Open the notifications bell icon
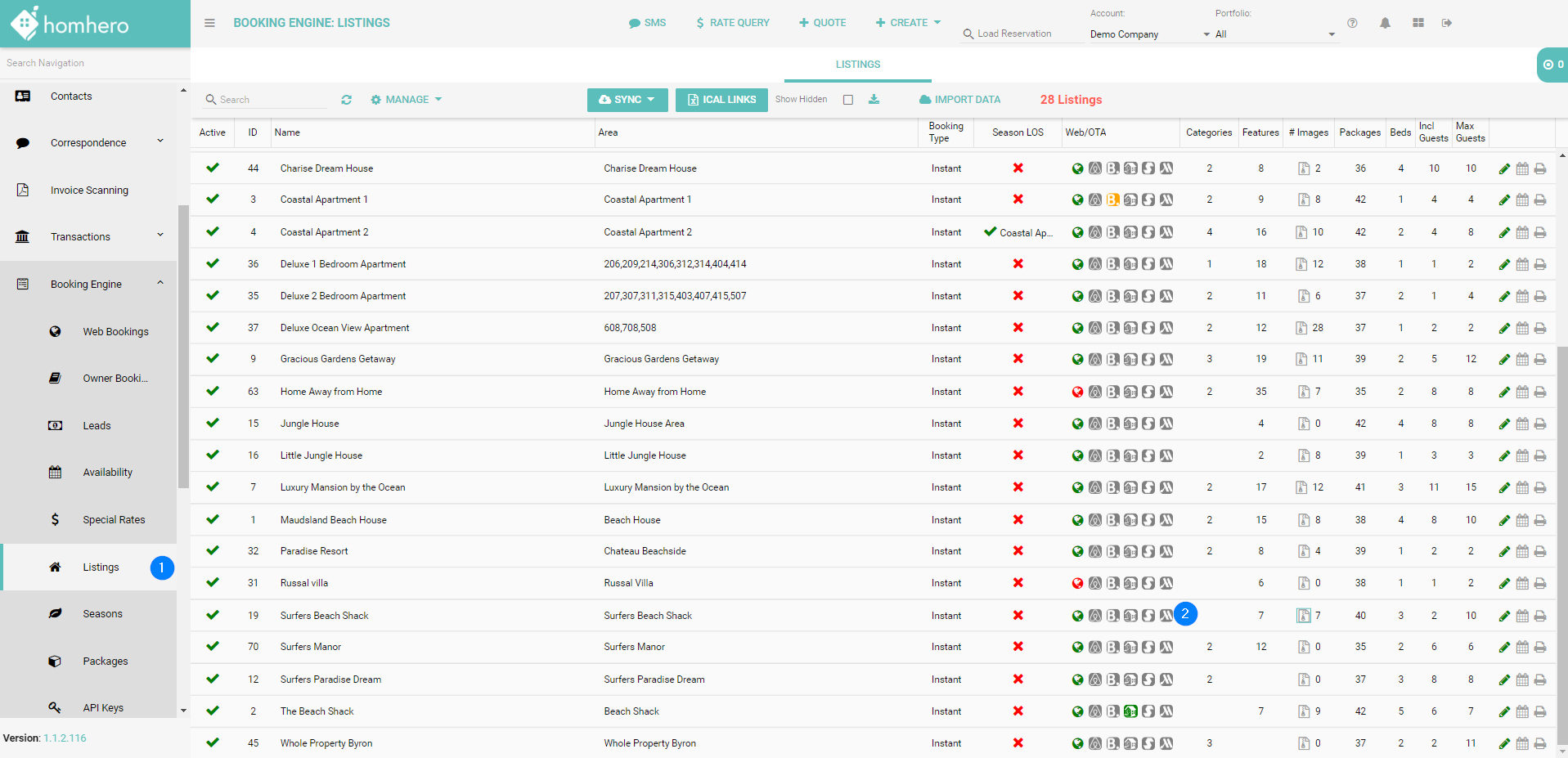Viewport: 1568px width, 758px height. [1385, 23]
